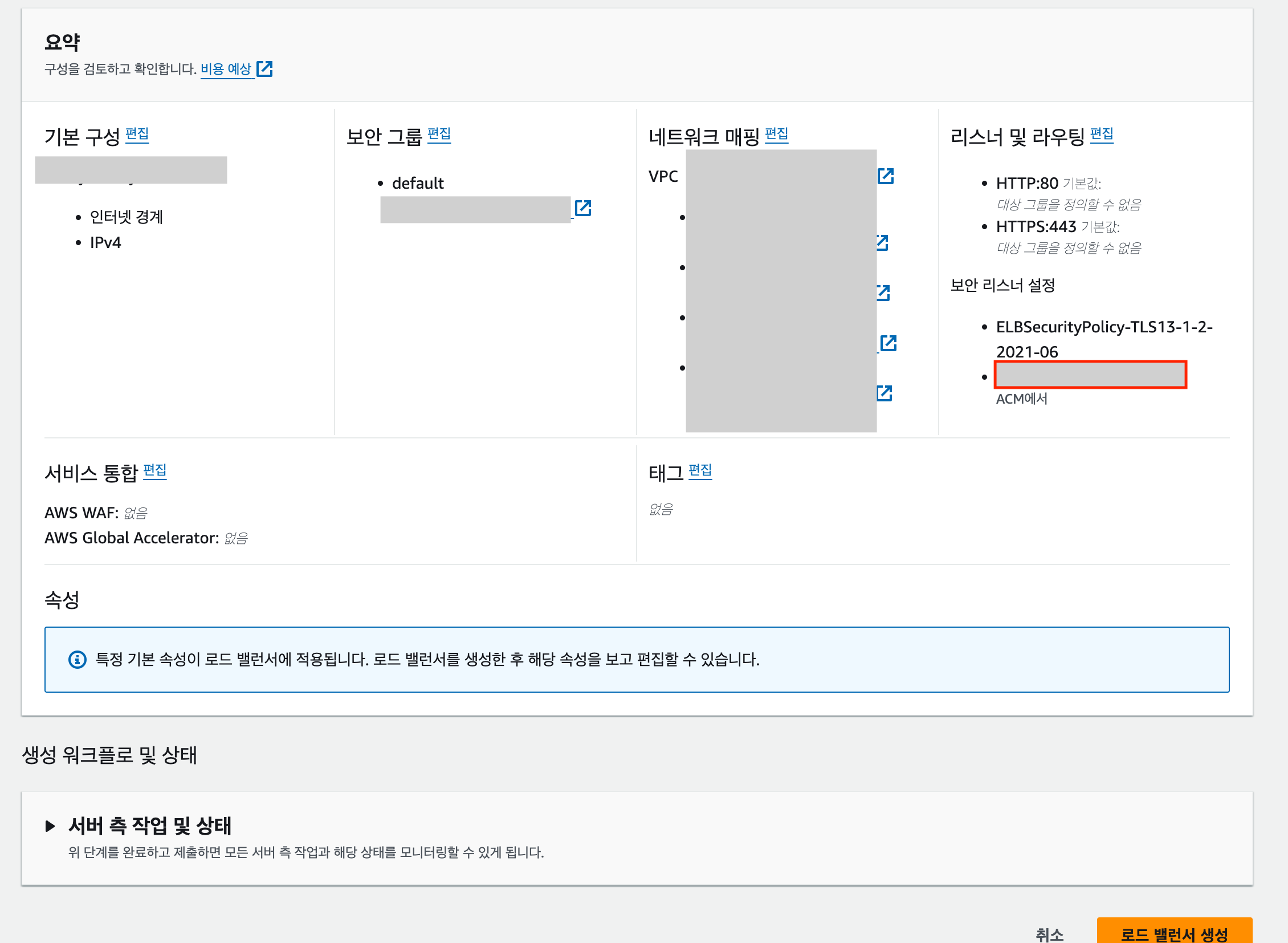Edit 기본 구성 via 편집 link

[x=137, y=135]
